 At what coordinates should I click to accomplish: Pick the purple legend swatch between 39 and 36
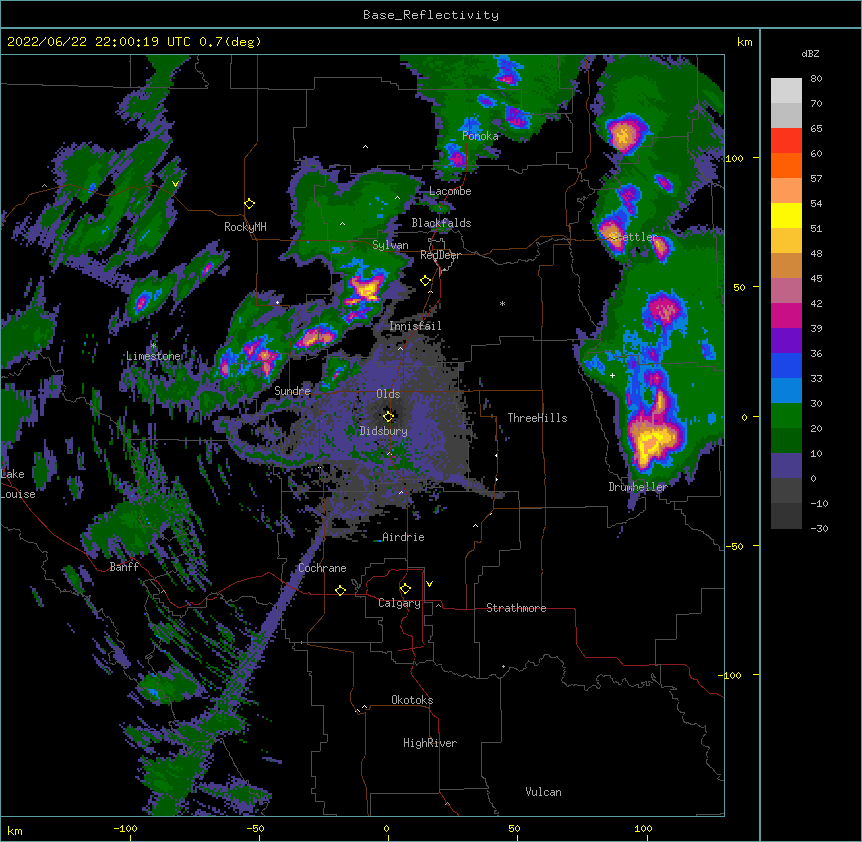point(786,341)
